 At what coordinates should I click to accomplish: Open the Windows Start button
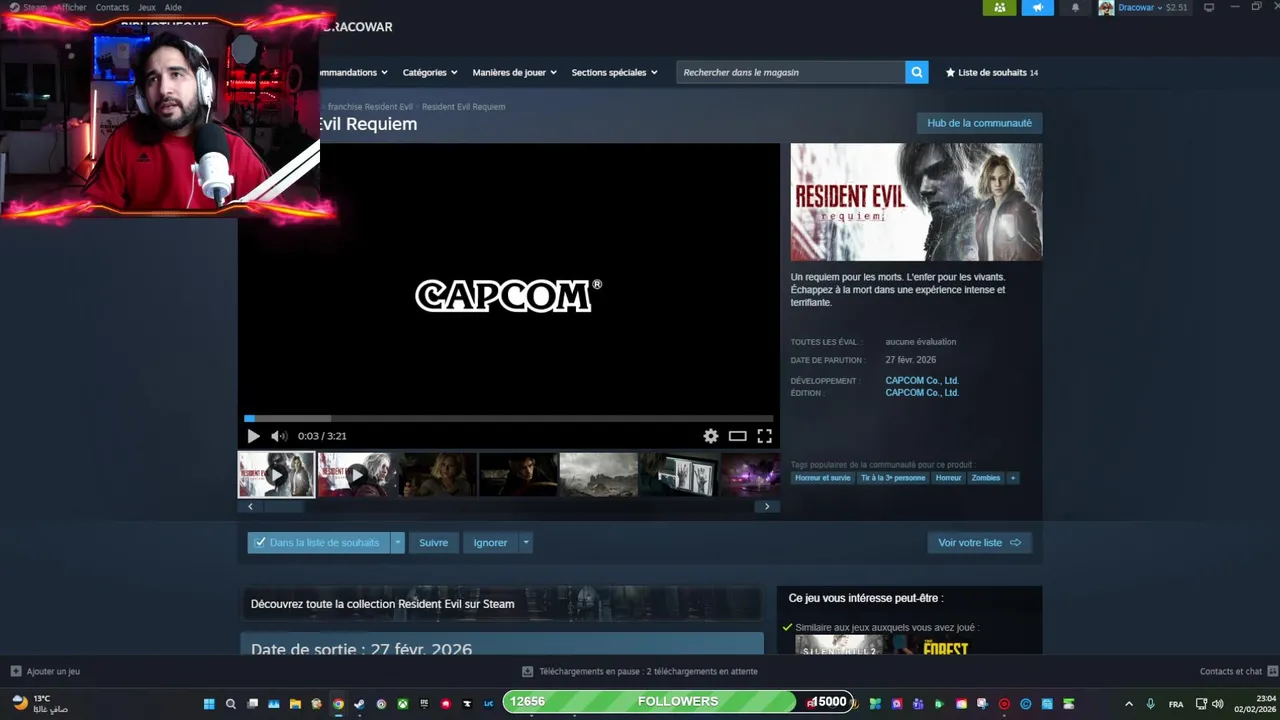pyautogui.click(x=209, y=704)
